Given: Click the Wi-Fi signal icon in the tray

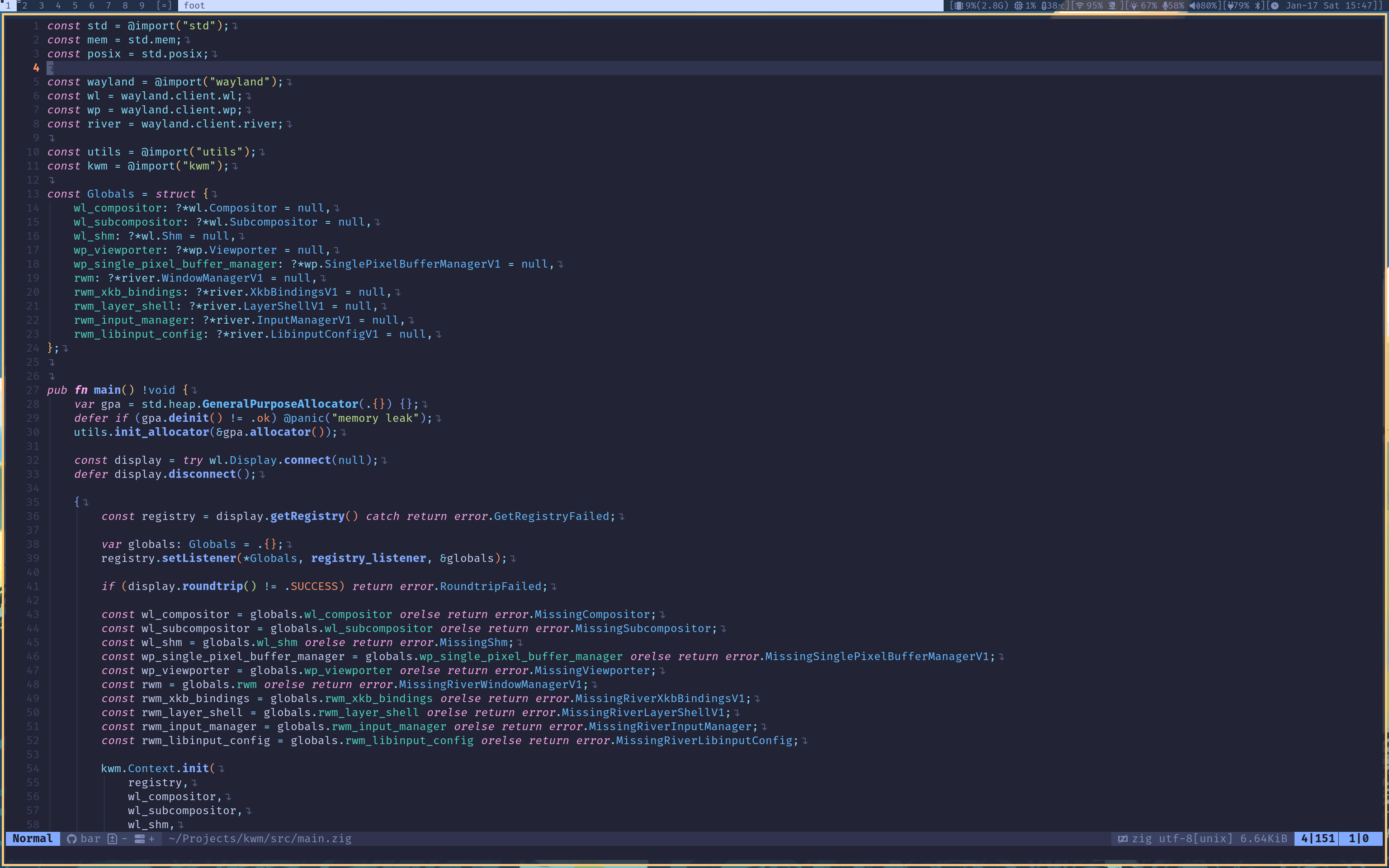Looking at the screenshot, I should [x=1079, y=6].
